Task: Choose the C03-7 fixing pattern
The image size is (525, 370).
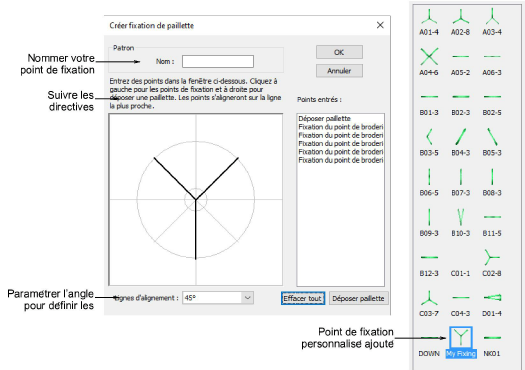Action: coord(429,303)
